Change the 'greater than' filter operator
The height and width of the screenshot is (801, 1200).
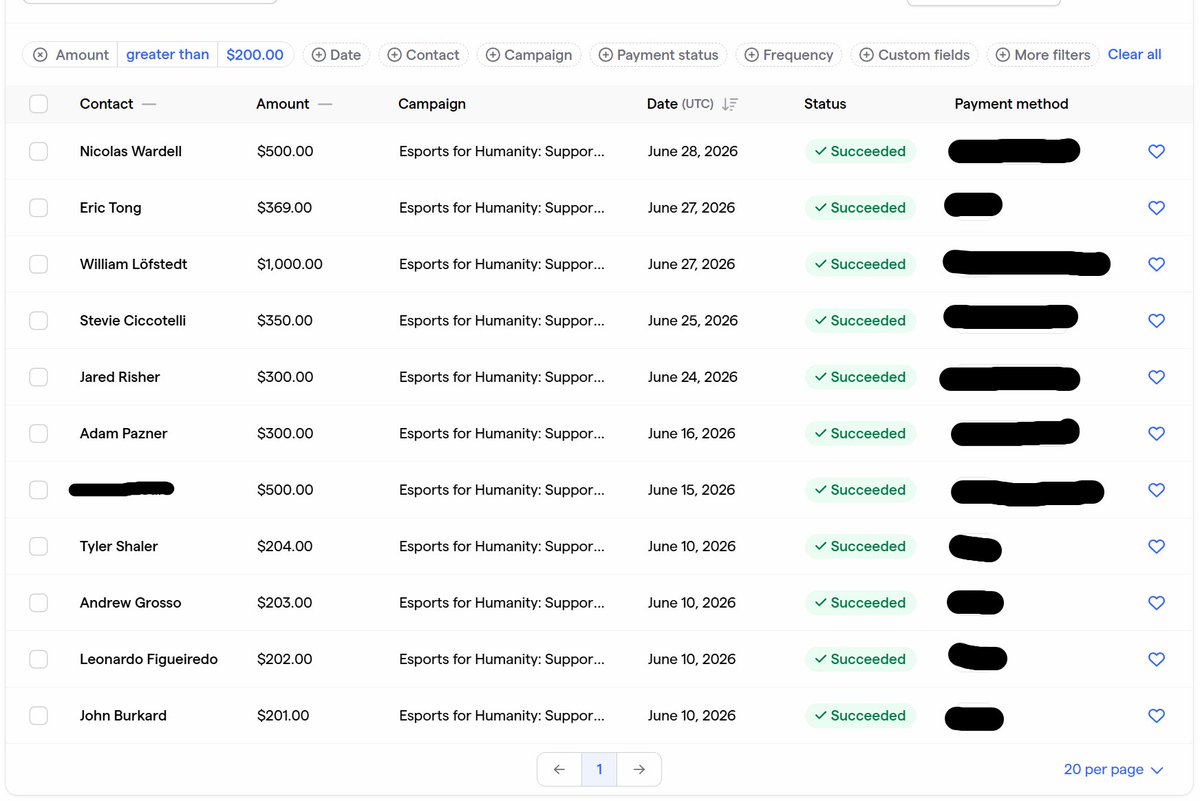point(167,55)
